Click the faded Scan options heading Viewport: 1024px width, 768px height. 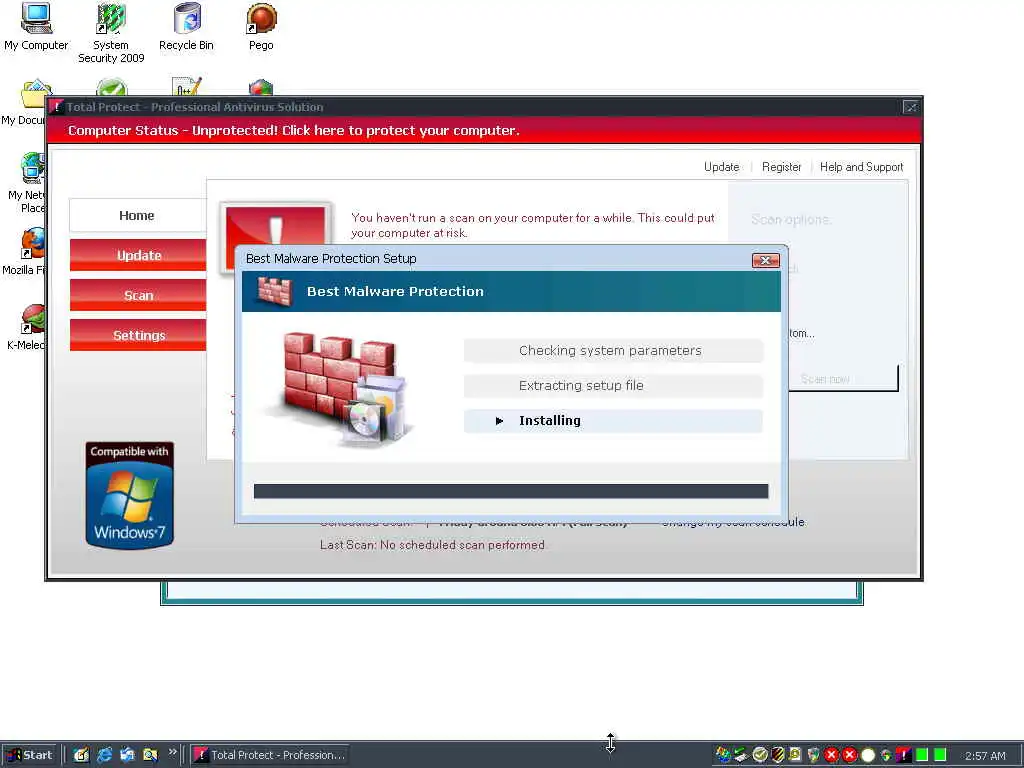coord(790,219)
